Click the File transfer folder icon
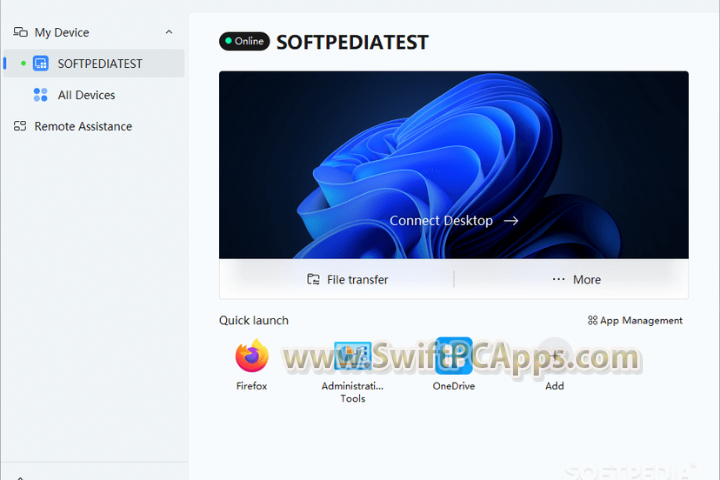 313,279
